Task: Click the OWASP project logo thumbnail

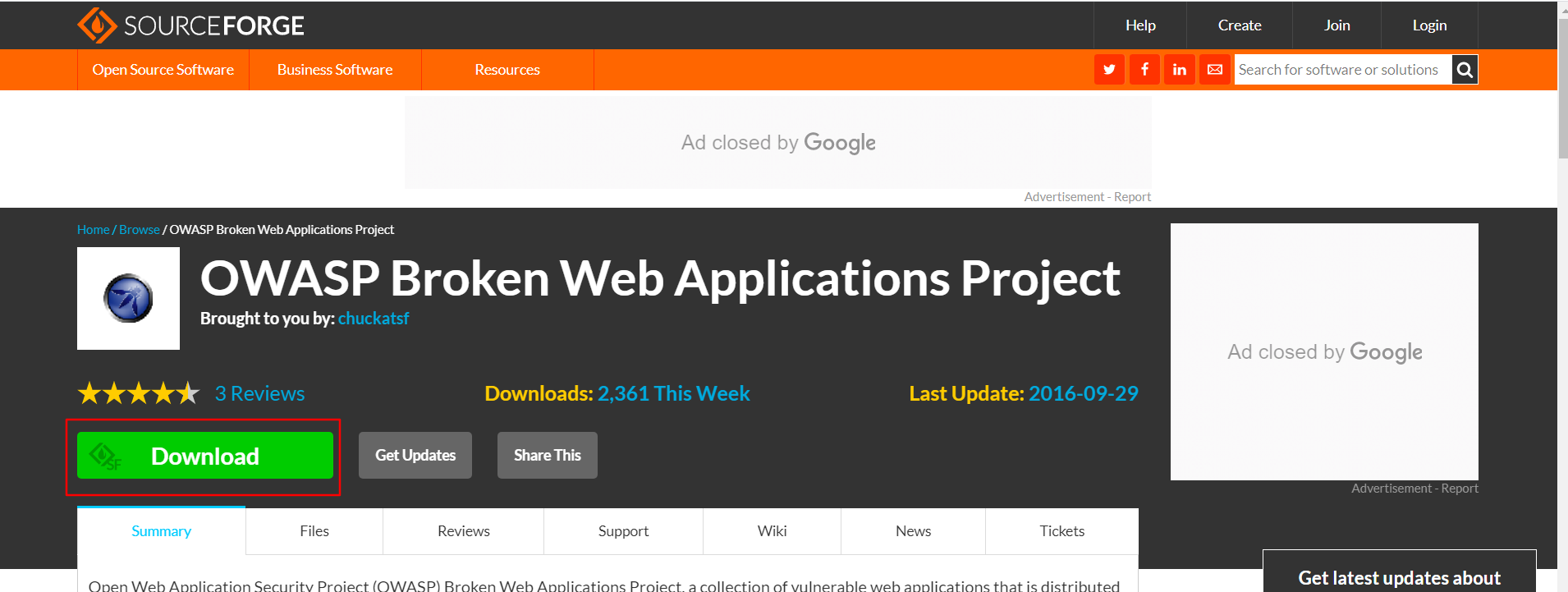Action: pyautogui.click(x=128, y=298)
